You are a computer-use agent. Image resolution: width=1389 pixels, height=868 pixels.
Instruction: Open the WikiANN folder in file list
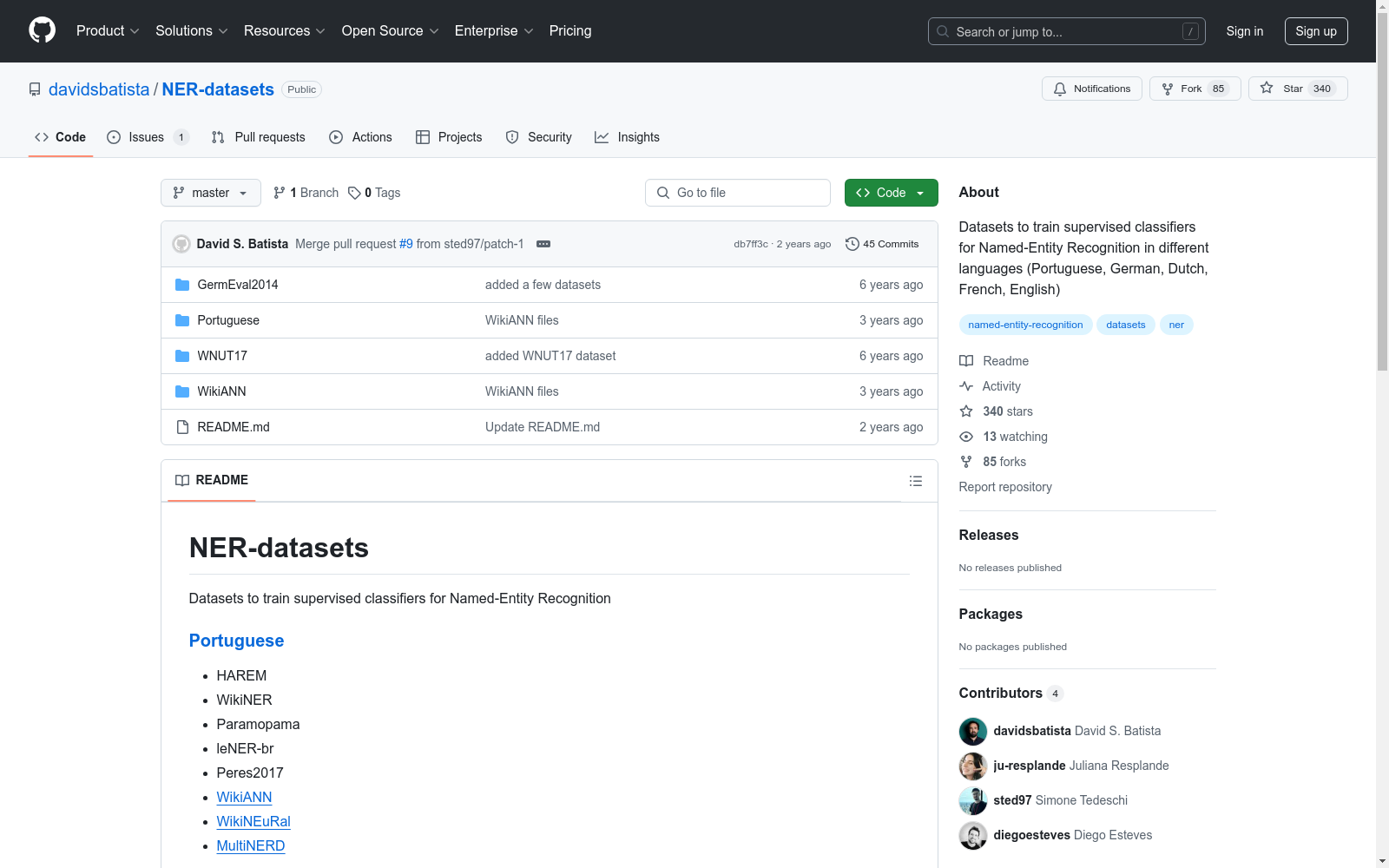(x=221, y=391)
